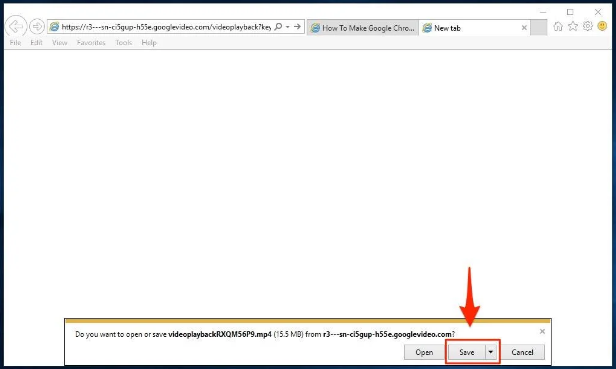Viewport: 616px width, 369px height.
Task: Open the View menu
Action: 59,42
